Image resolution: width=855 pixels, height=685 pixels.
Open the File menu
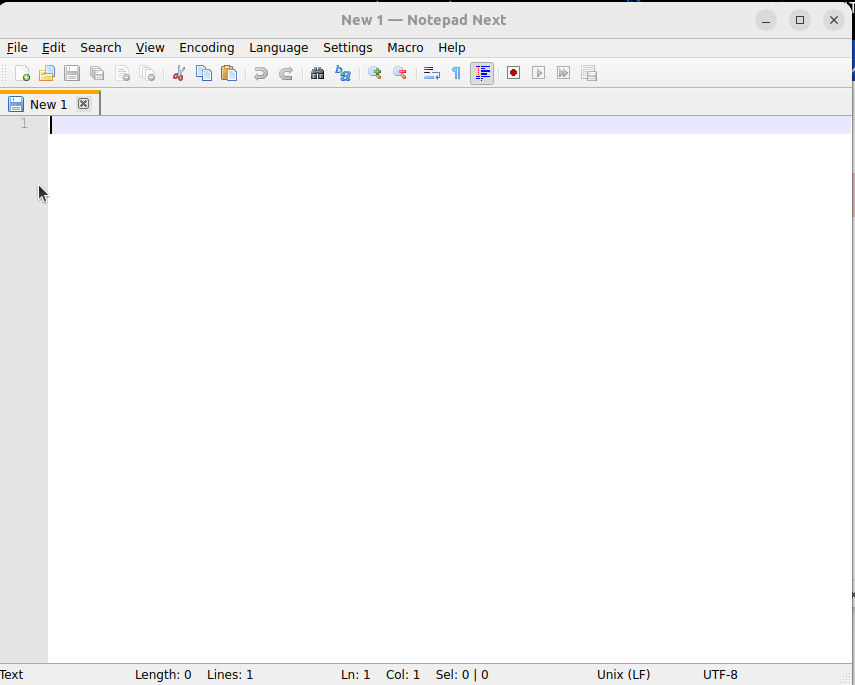(17, 48)
